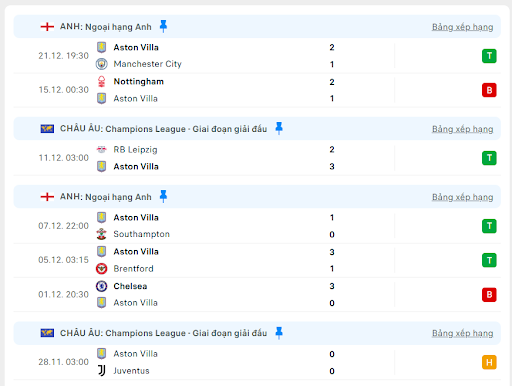
Task: Pin the first Ngoại hạng Anh league header
Action: tap(163, 26)
